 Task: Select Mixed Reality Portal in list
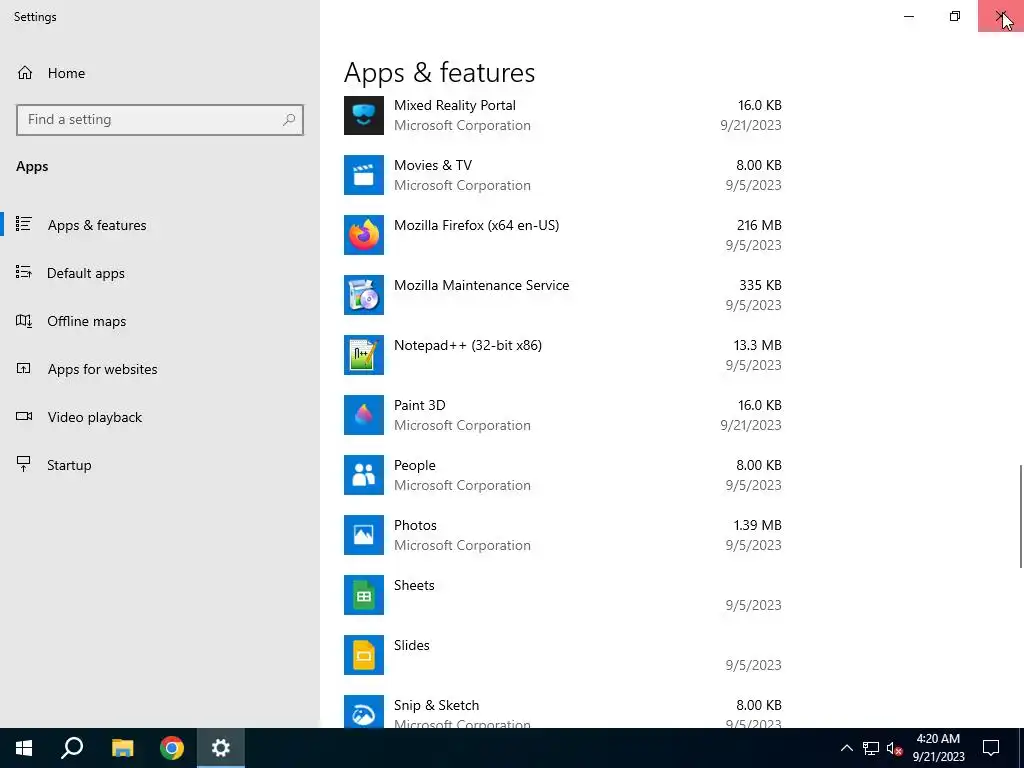pyautogui.click(x=563, y=116)
